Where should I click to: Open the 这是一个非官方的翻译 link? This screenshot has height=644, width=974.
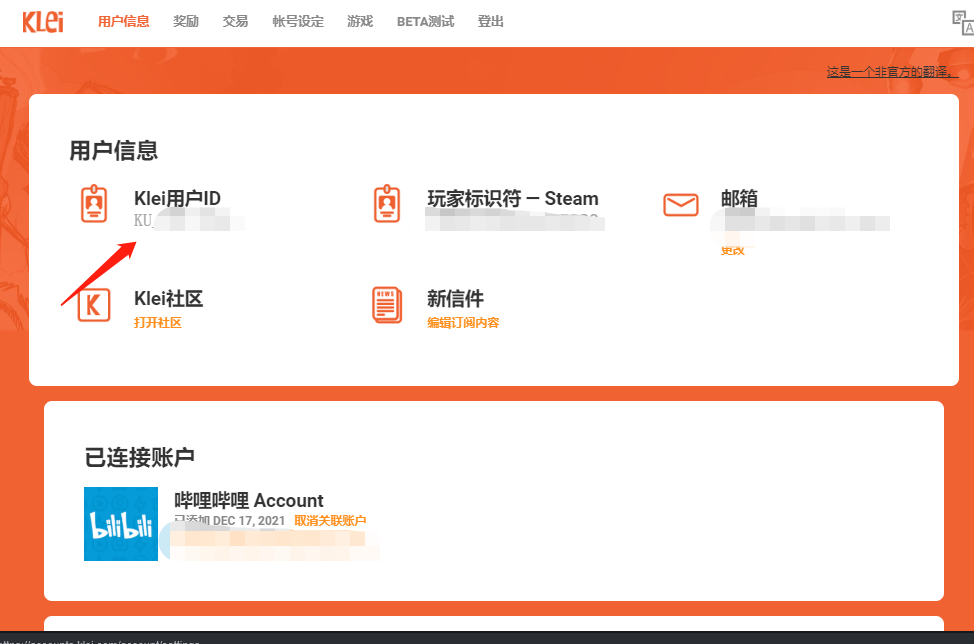893,72
